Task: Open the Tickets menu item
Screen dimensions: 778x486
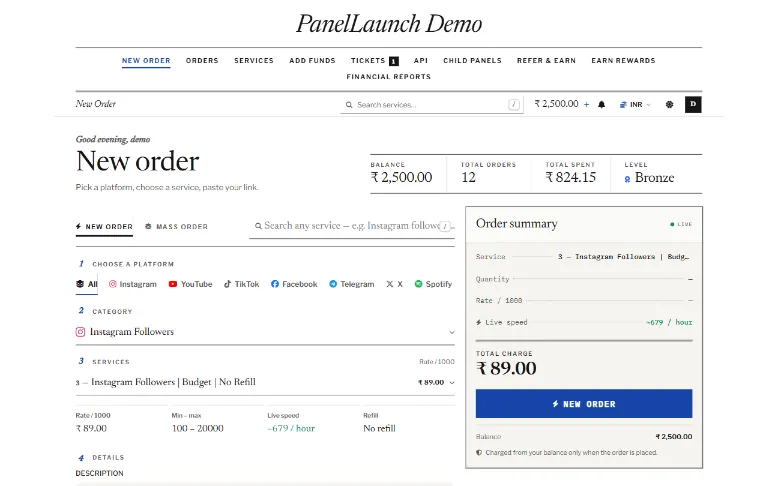Action: pyautogui.click(x=368, y=61)
